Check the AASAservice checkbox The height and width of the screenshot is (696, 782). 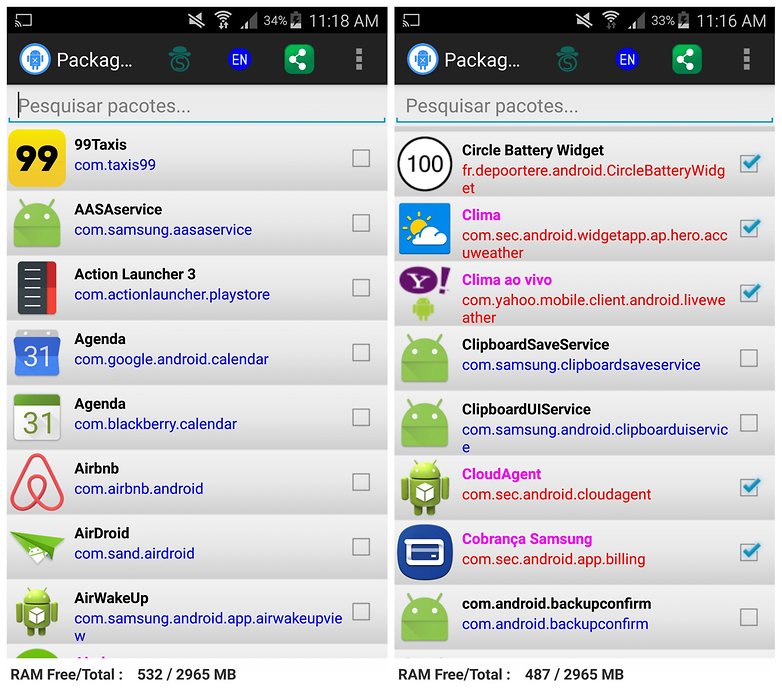pyautogui.click(x=361, y=223)
